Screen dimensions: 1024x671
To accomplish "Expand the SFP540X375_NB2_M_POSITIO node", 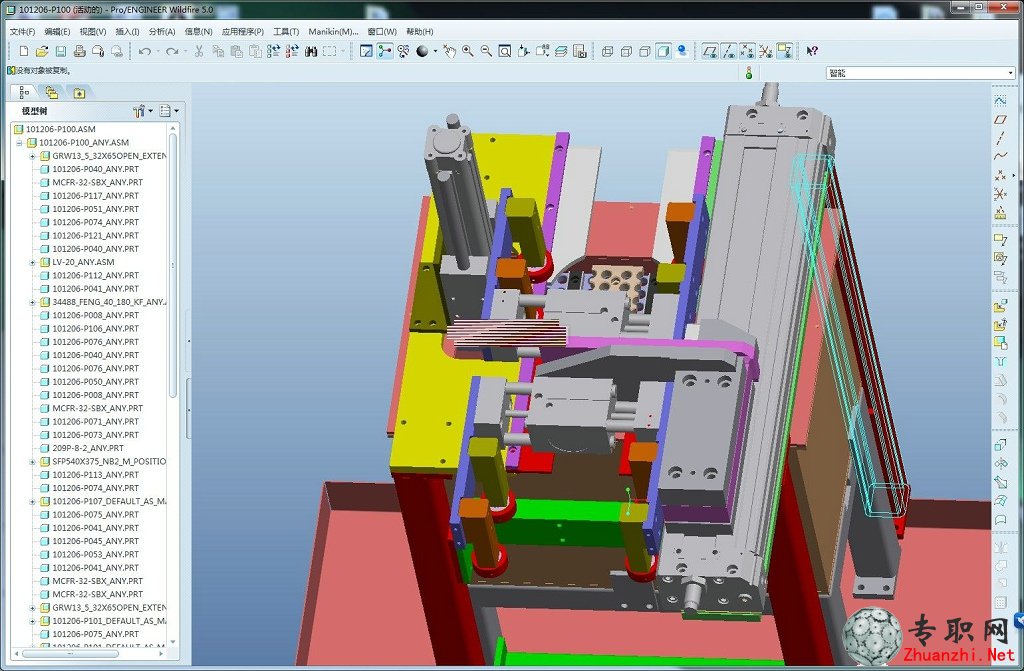I will [x=33, y=461].
